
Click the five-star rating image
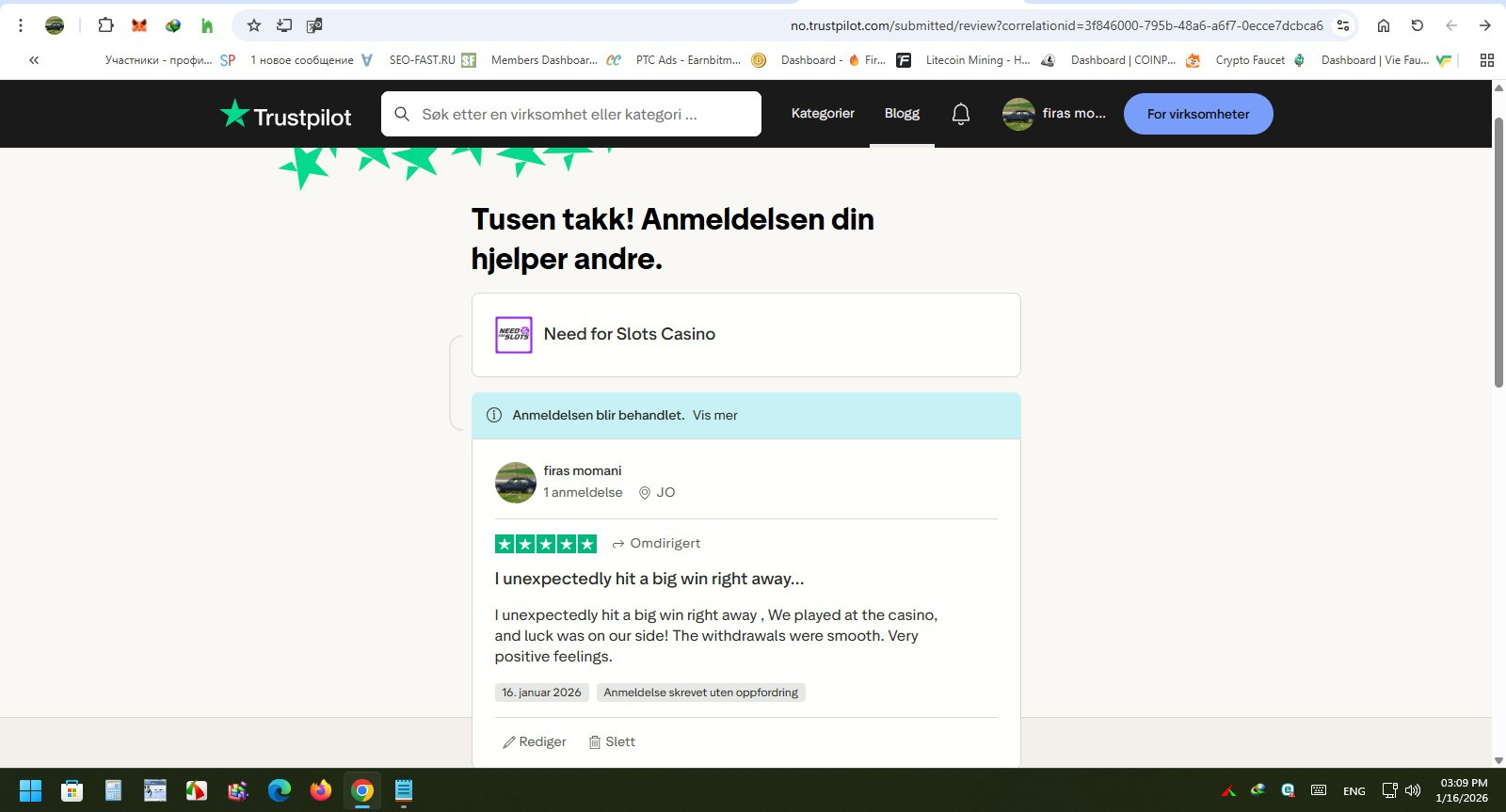click(546, 544)
